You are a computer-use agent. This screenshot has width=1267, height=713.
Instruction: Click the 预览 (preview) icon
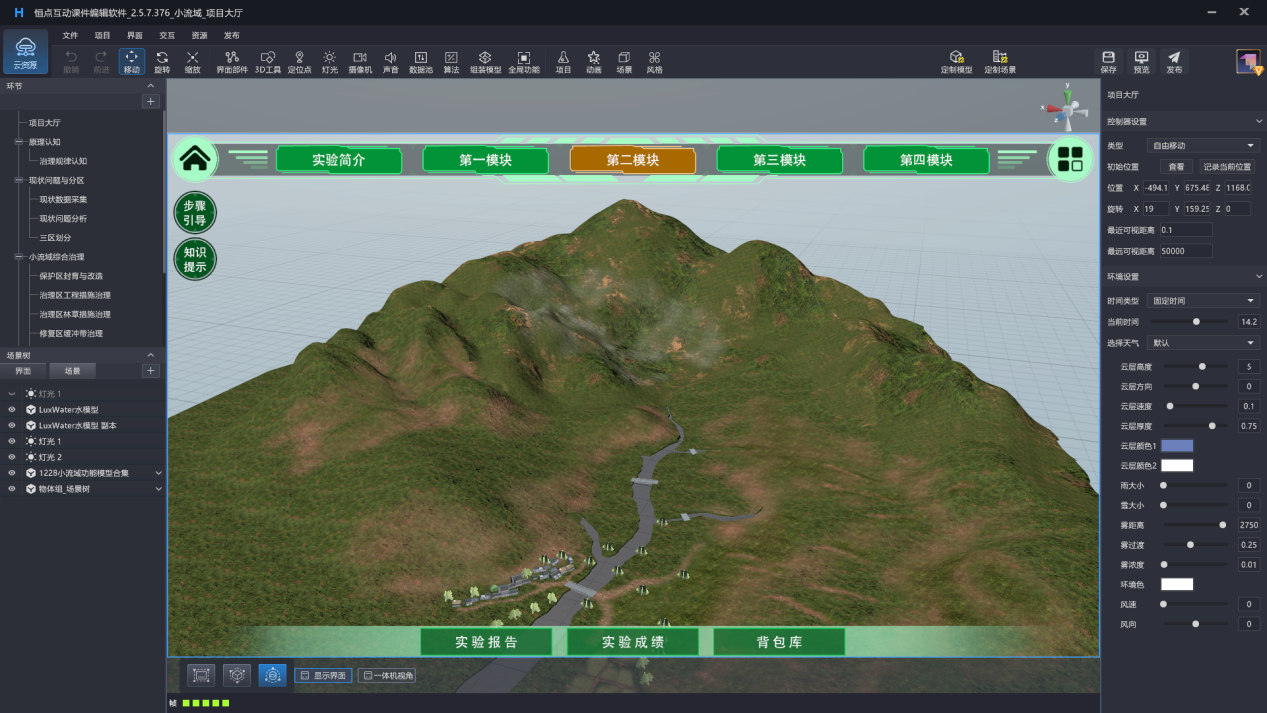click(1141, 62)
